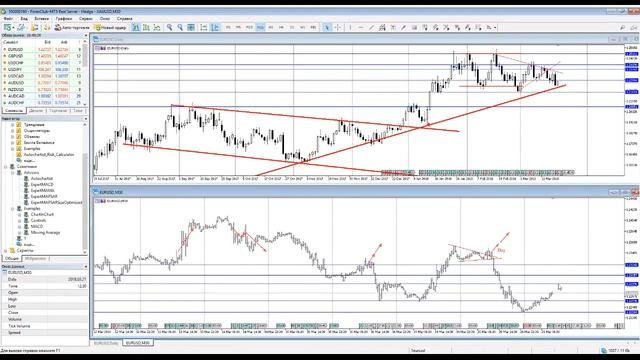Expand the Скрипты tree node
This screenshot has height=360, width=640.
coord(6,251)
